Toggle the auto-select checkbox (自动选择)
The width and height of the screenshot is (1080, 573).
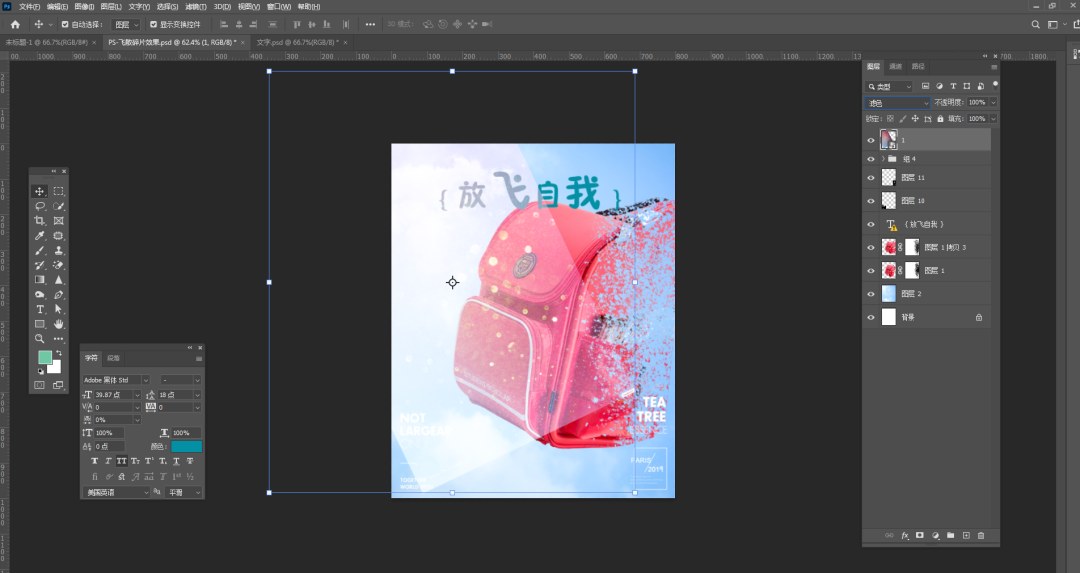point(65,24)
